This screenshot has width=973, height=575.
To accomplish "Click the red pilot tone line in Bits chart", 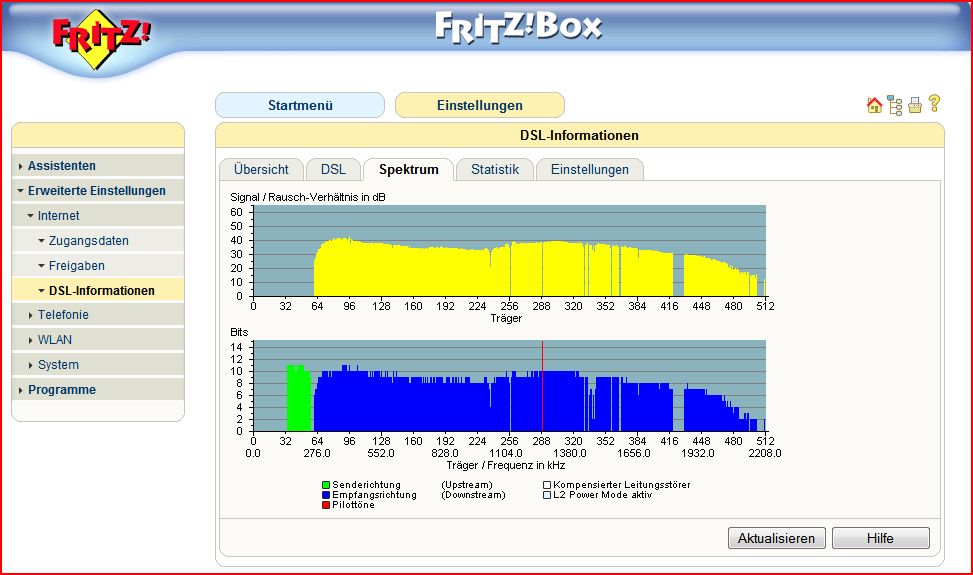I will (x=542, y=386).
